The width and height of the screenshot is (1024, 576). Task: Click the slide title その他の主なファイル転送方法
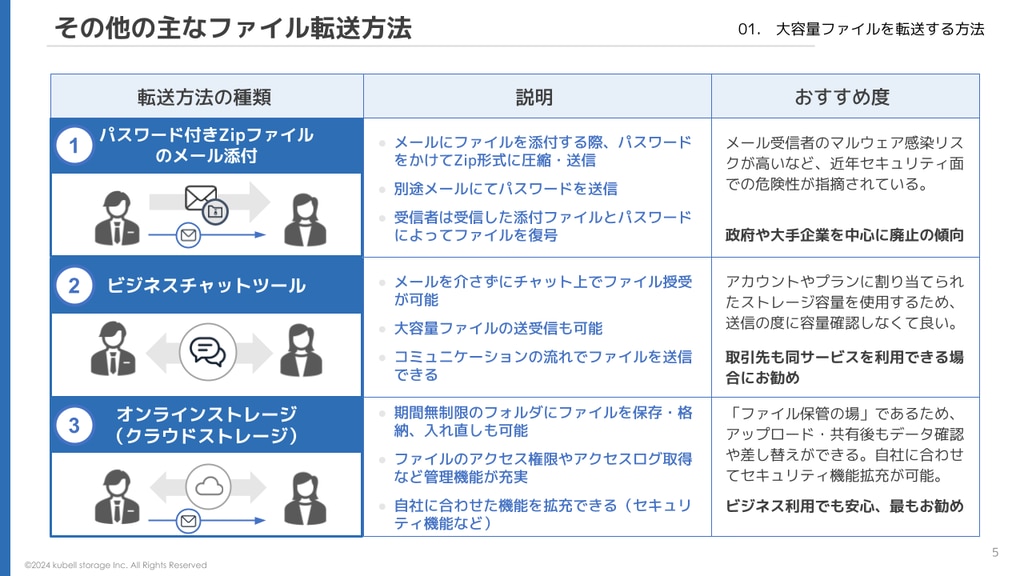(232, 28)
